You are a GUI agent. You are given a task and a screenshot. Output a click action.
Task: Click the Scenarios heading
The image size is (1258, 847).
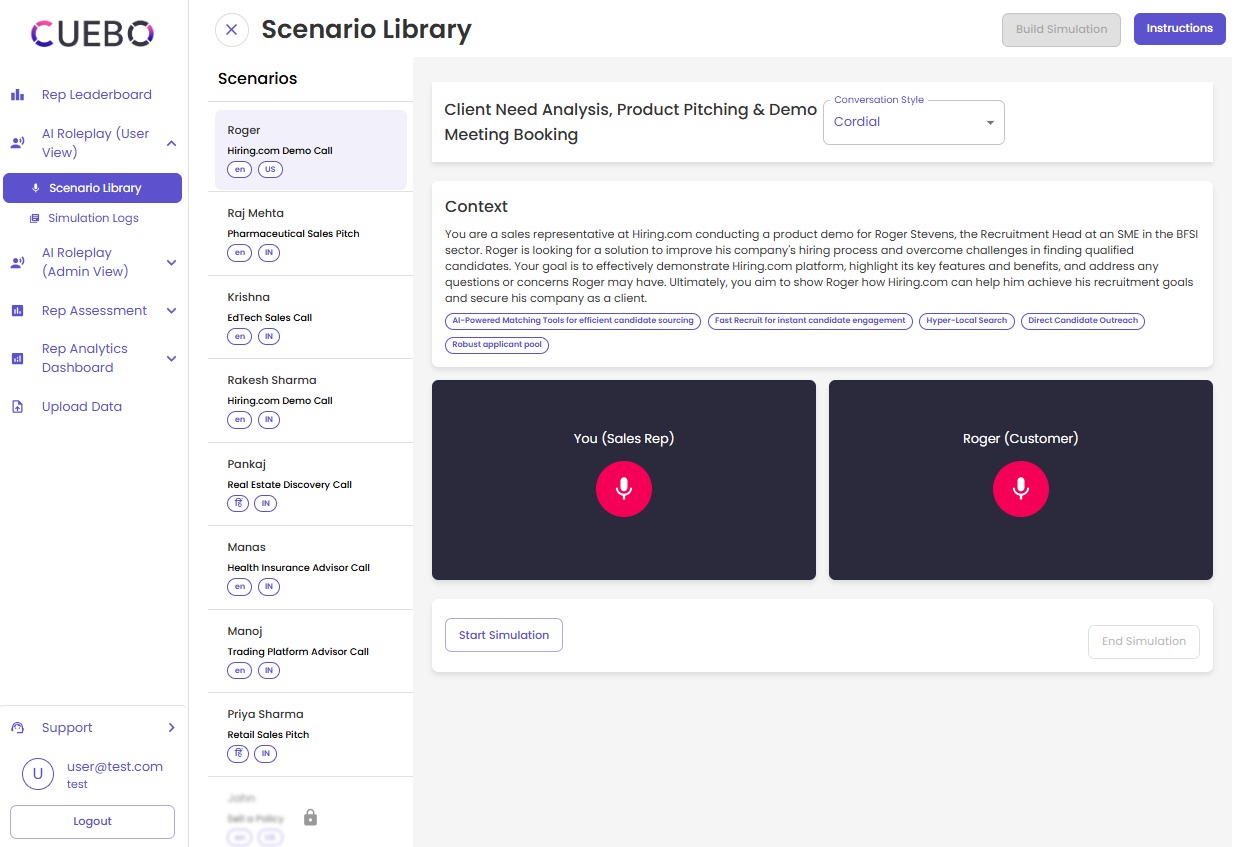coord(257,79)
